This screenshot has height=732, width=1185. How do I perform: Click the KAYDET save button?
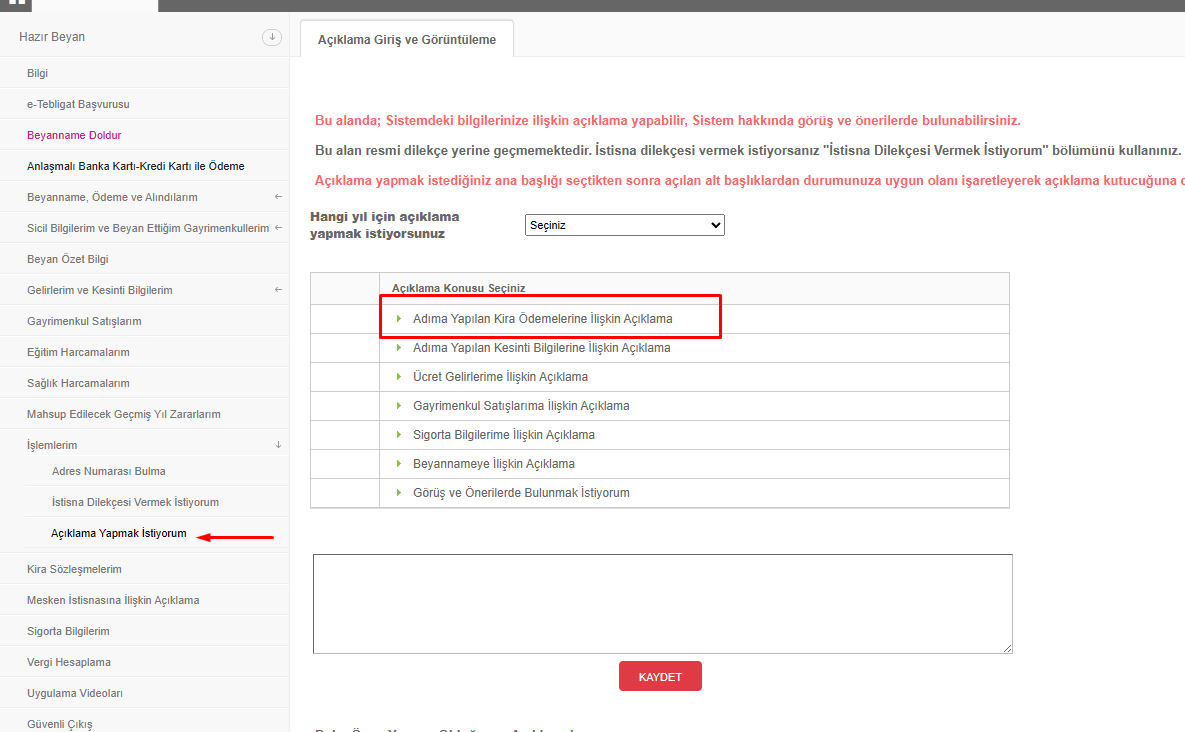660,676
